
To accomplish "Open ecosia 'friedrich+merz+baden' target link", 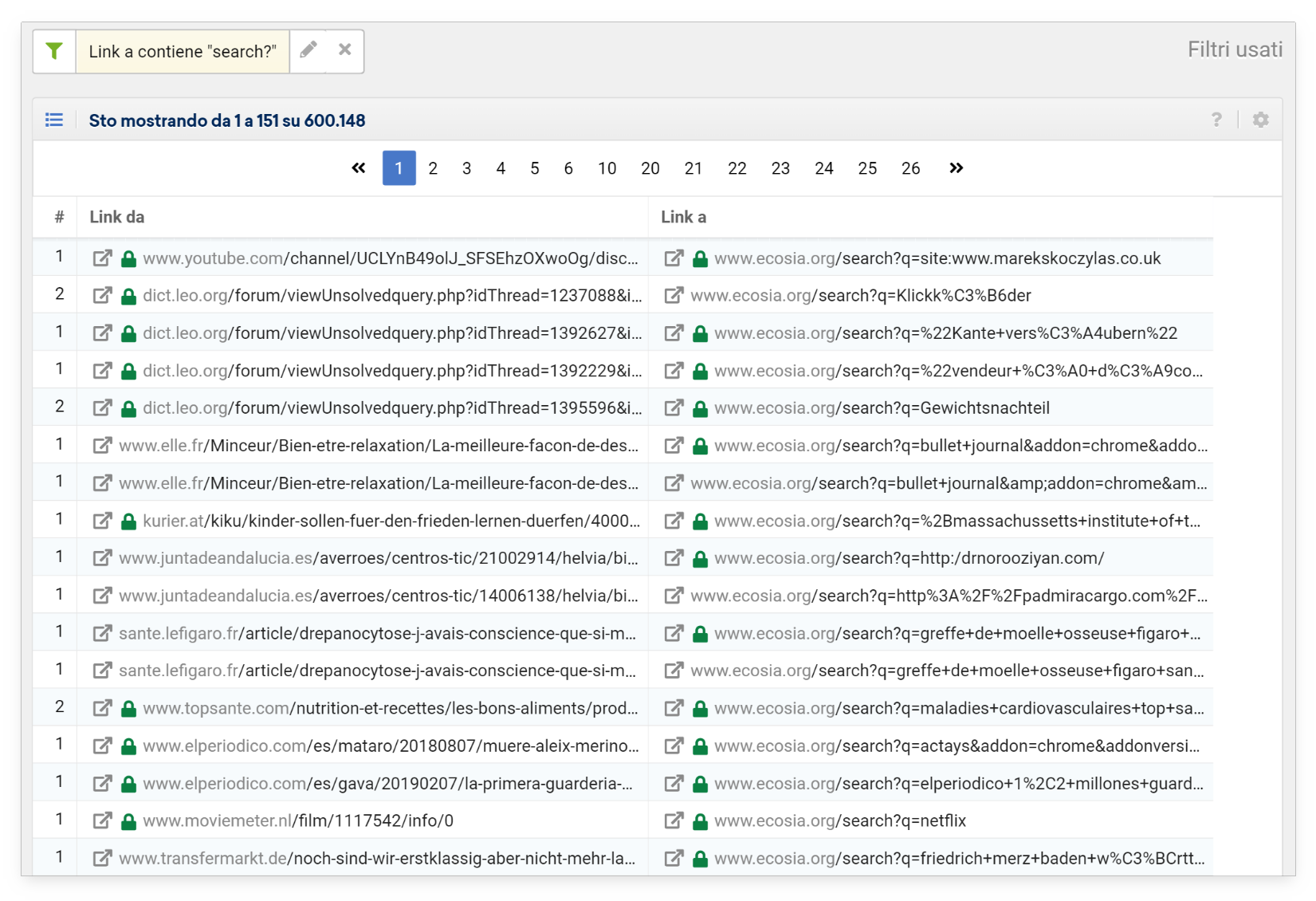I will click(x=960, y=858).
